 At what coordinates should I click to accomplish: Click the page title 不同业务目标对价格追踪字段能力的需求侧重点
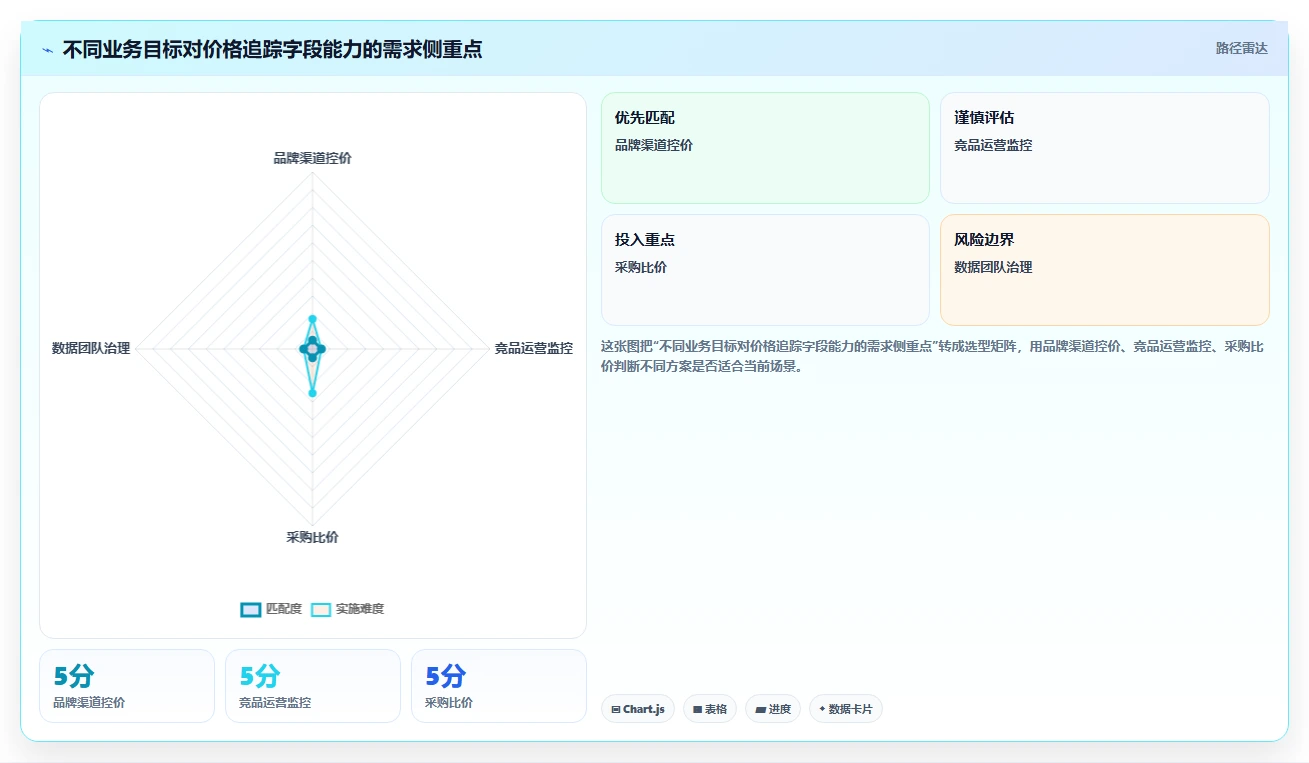tap(272, 49)
